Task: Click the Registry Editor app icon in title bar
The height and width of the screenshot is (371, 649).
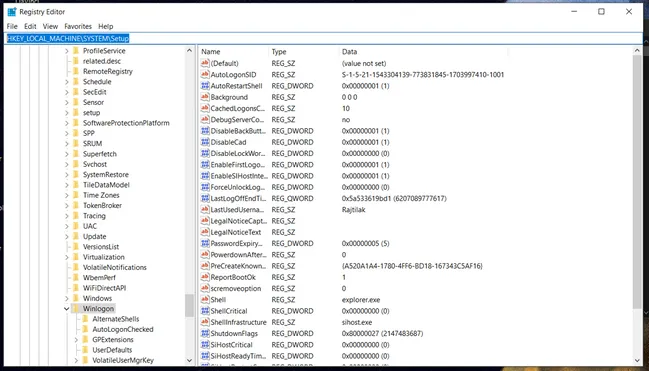Action: tap(12, 12)
